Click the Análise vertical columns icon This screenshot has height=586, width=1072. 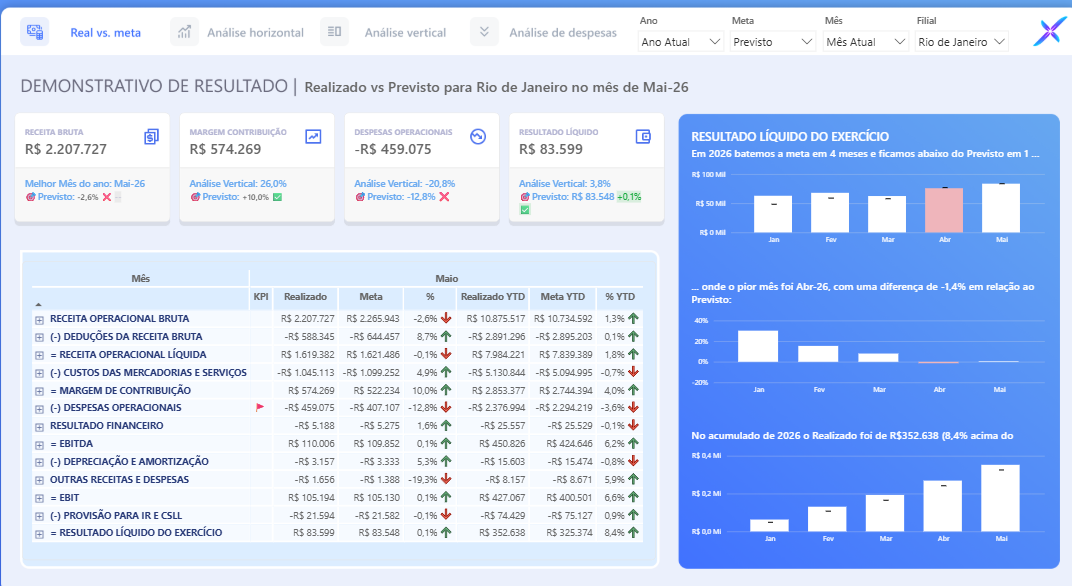point(334,32)
